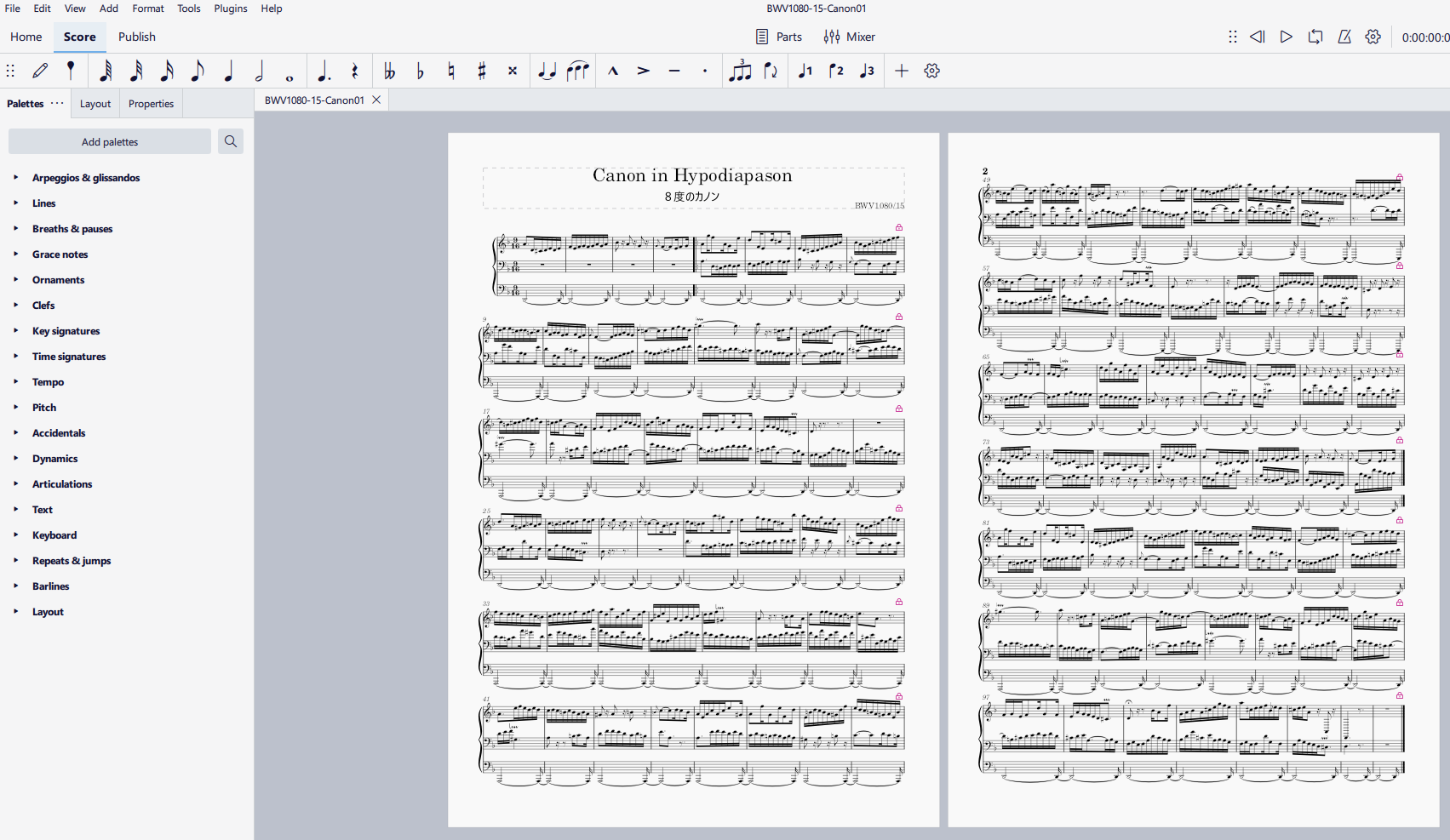Toggle flat accidental
This screenshot has height=840, width=1450.
coord(420,71)
